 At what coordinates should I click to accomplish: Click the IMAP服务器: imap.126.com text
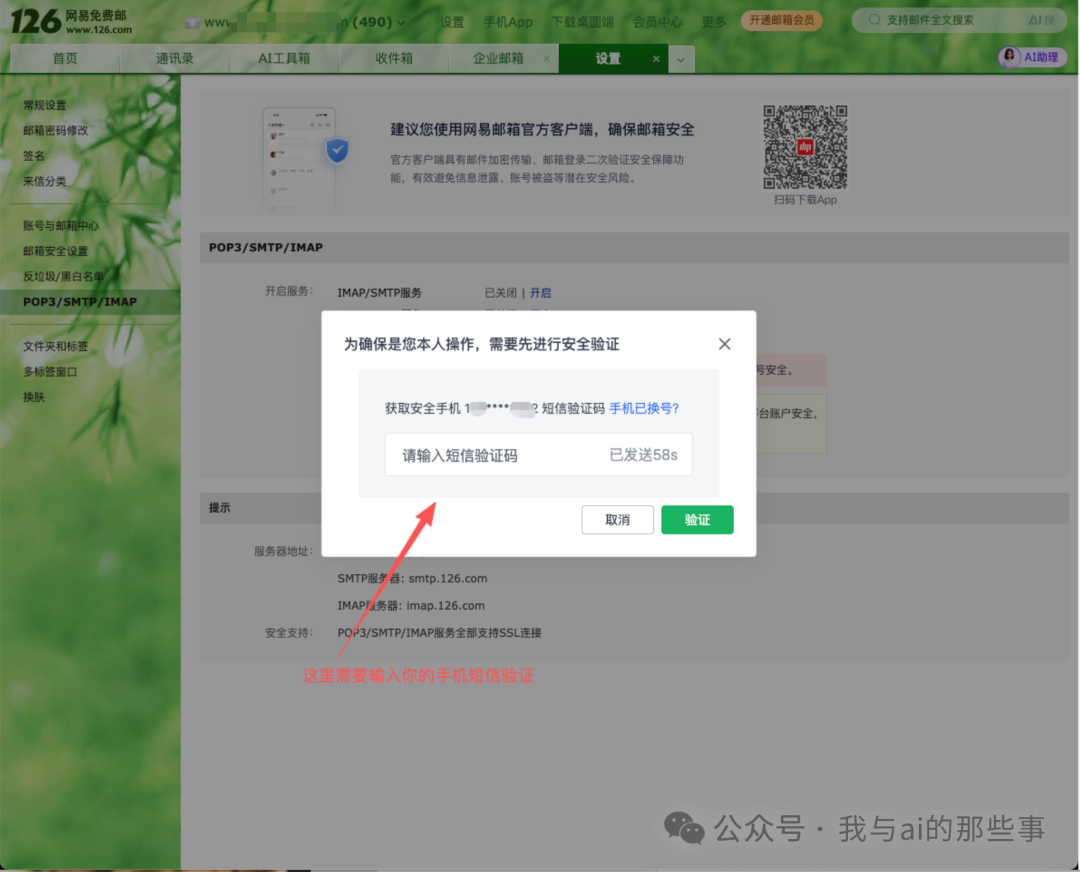coord(411,605)
